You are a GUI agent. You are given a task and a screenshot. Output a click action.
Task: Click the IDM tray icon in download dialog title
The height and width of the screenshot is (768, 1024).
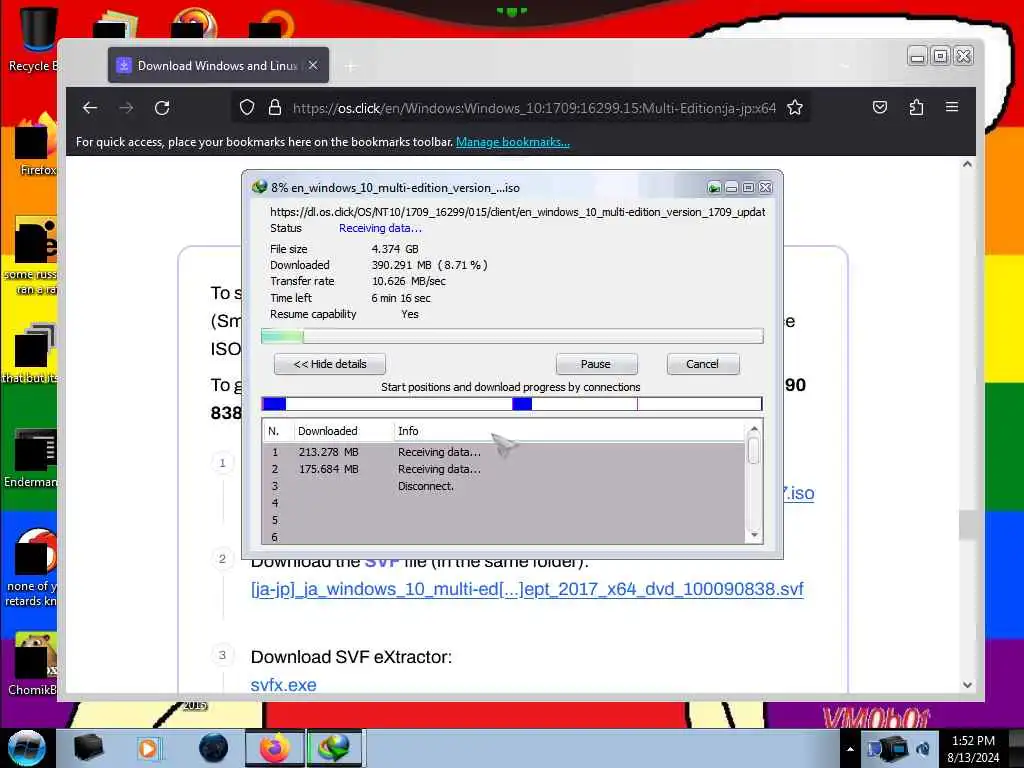pos(714,188)
